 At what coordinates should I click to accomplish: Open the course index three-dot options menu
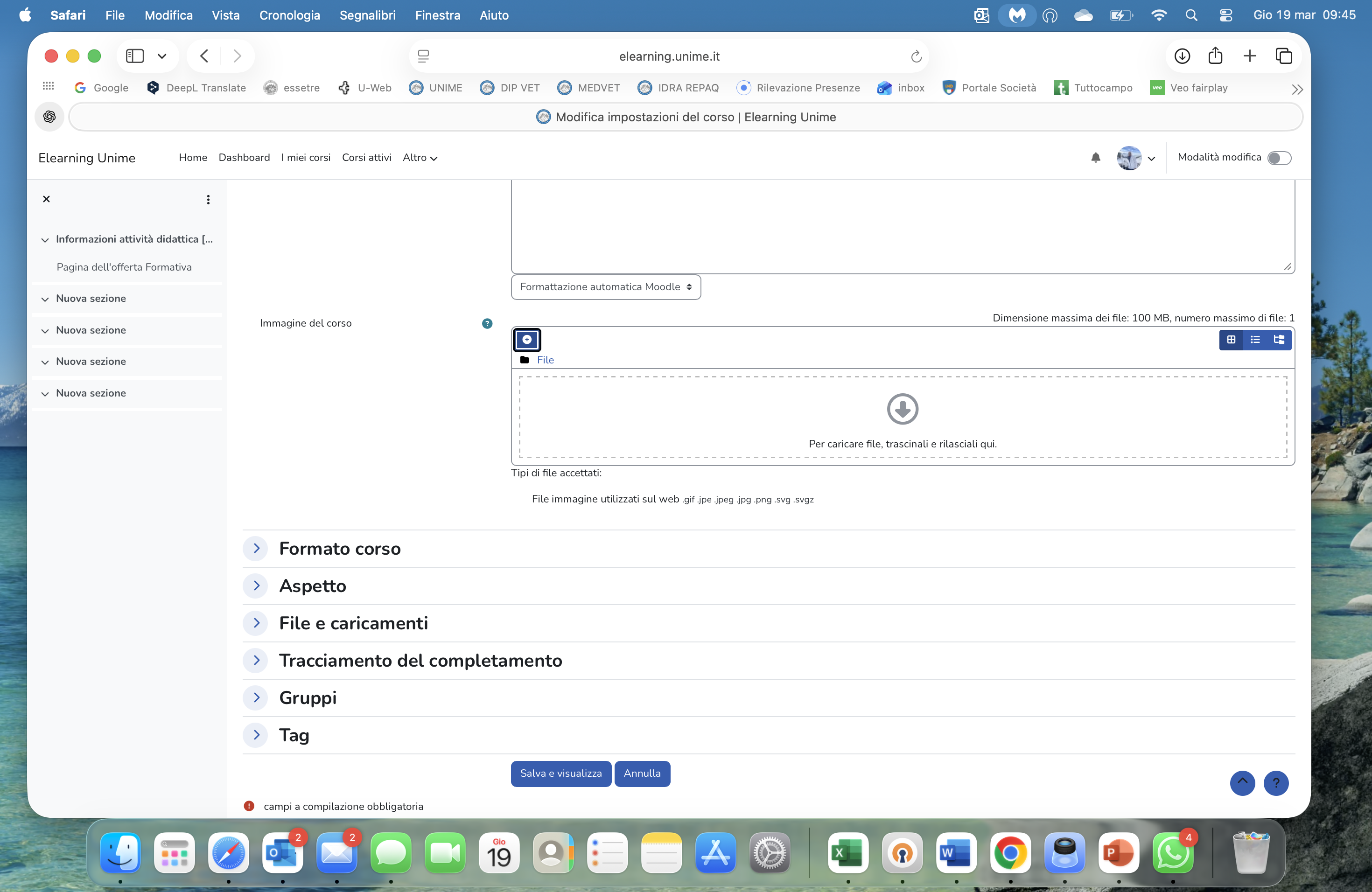pos(208,199)
